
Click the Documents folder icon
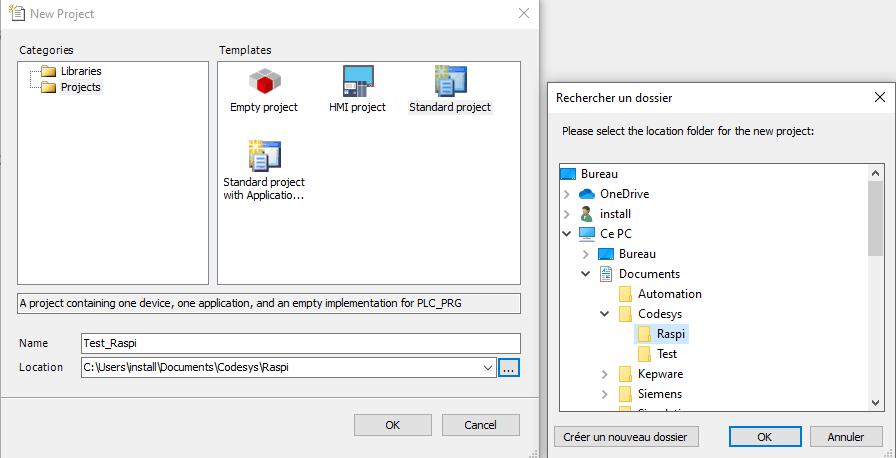click(x=606, y=274)
